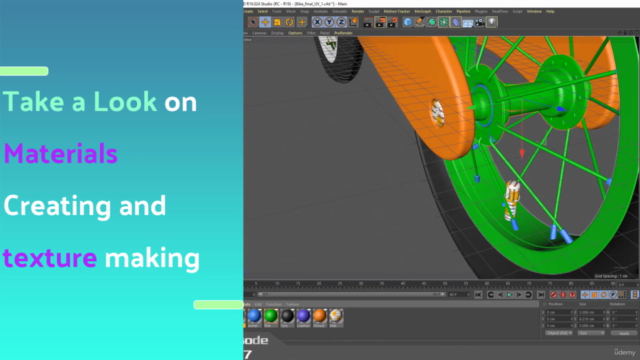Open the Motion Tracker menu
Screen dimensions: 640x360
point(397,11)
